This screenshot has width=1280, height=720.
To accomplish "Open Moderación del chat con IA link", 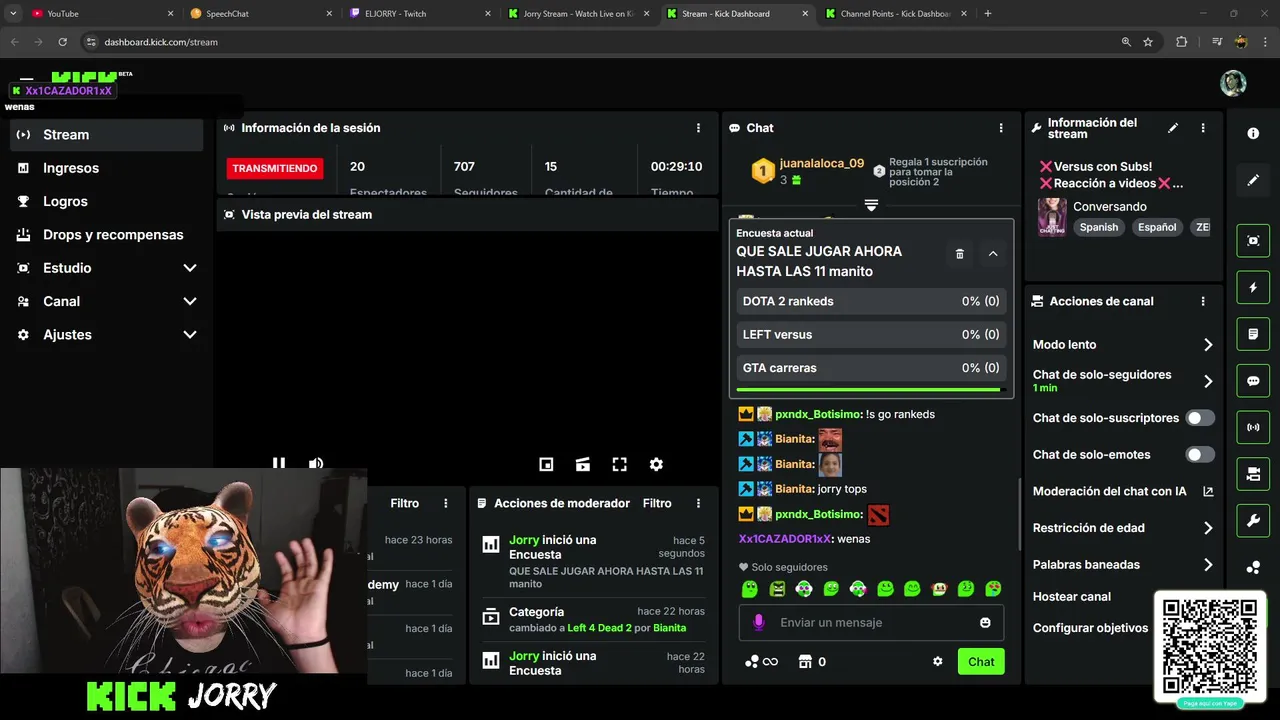I will coord(1122,491).
